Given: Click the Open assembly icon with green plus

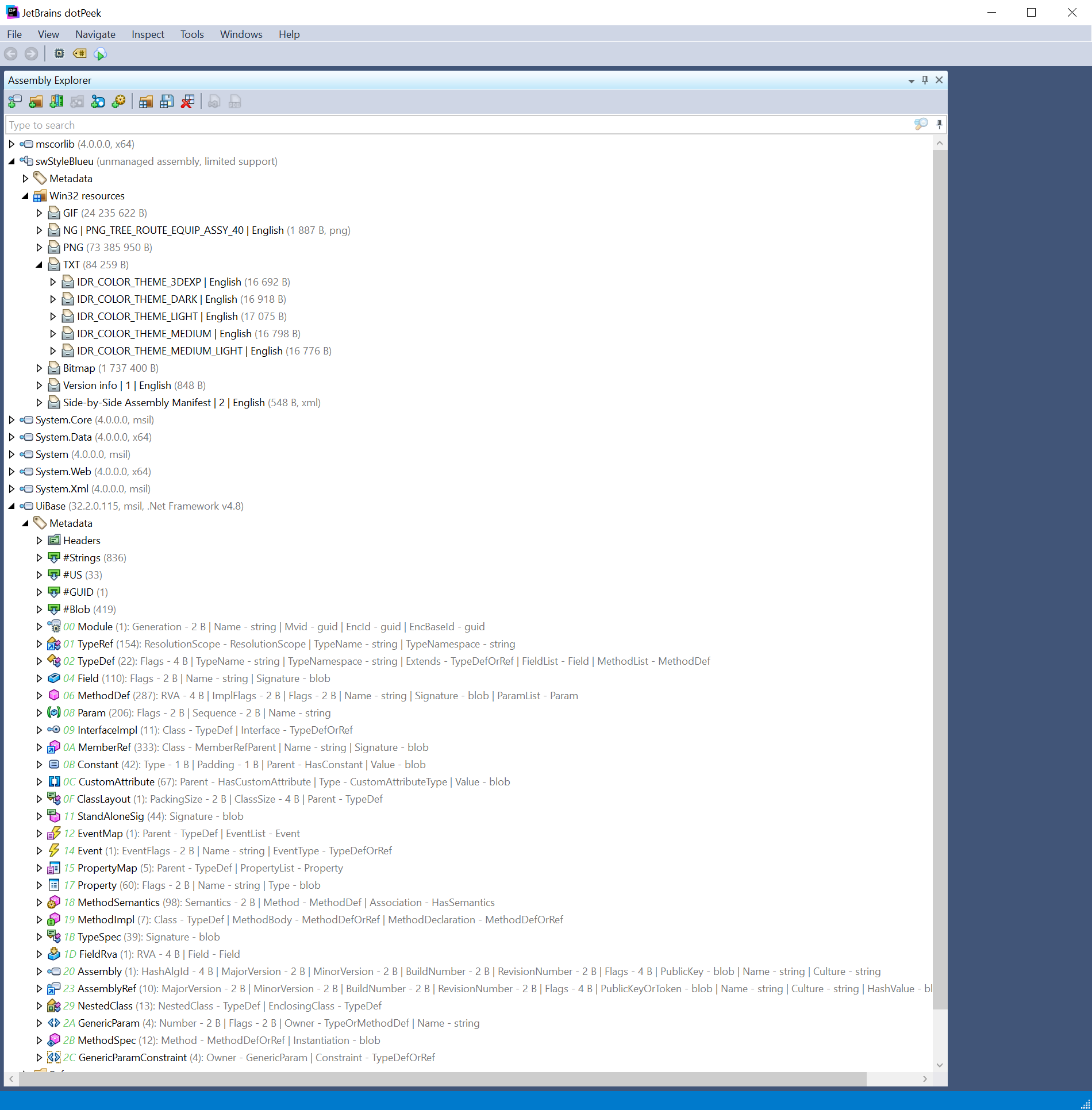Looking at the screenshot, I should (x=15, y=102).
